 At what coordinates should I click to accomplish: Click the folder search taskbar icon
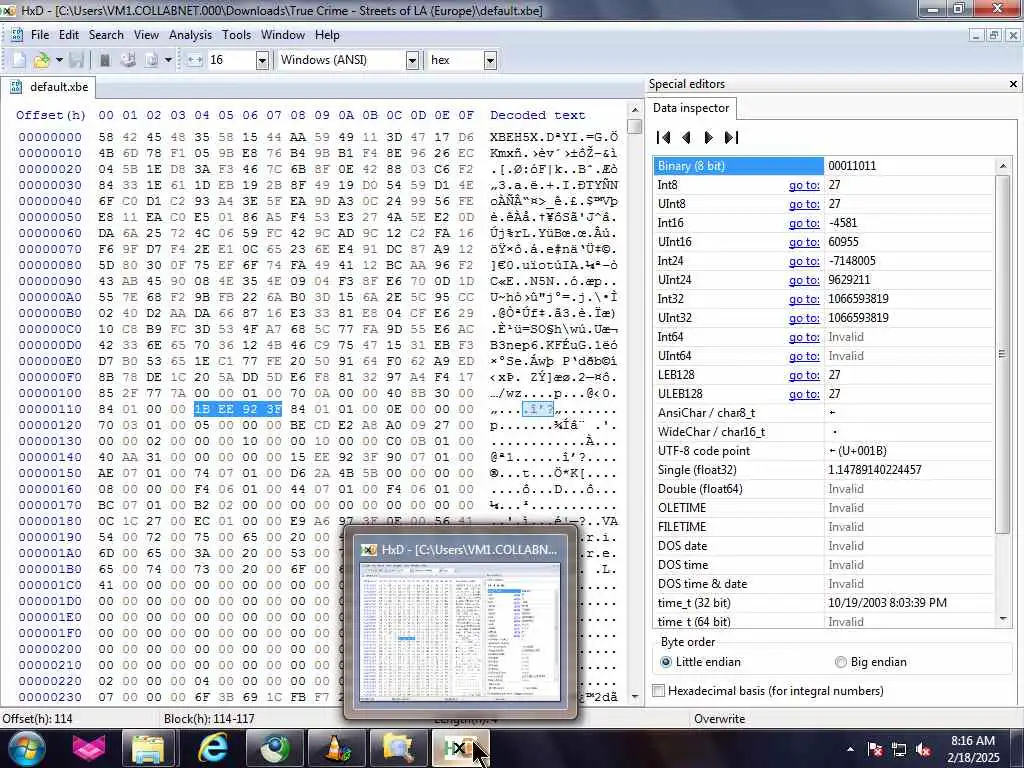399,748
